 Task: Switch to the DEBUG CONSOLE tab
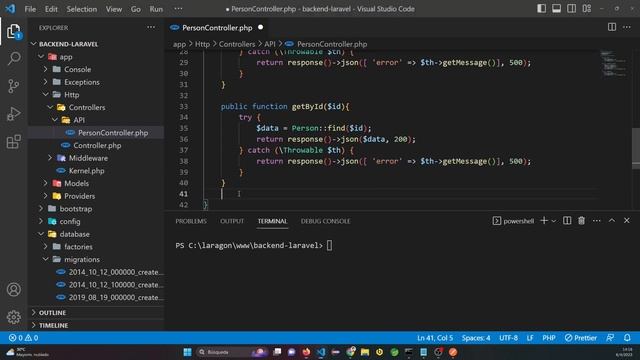tap(325, 221)
